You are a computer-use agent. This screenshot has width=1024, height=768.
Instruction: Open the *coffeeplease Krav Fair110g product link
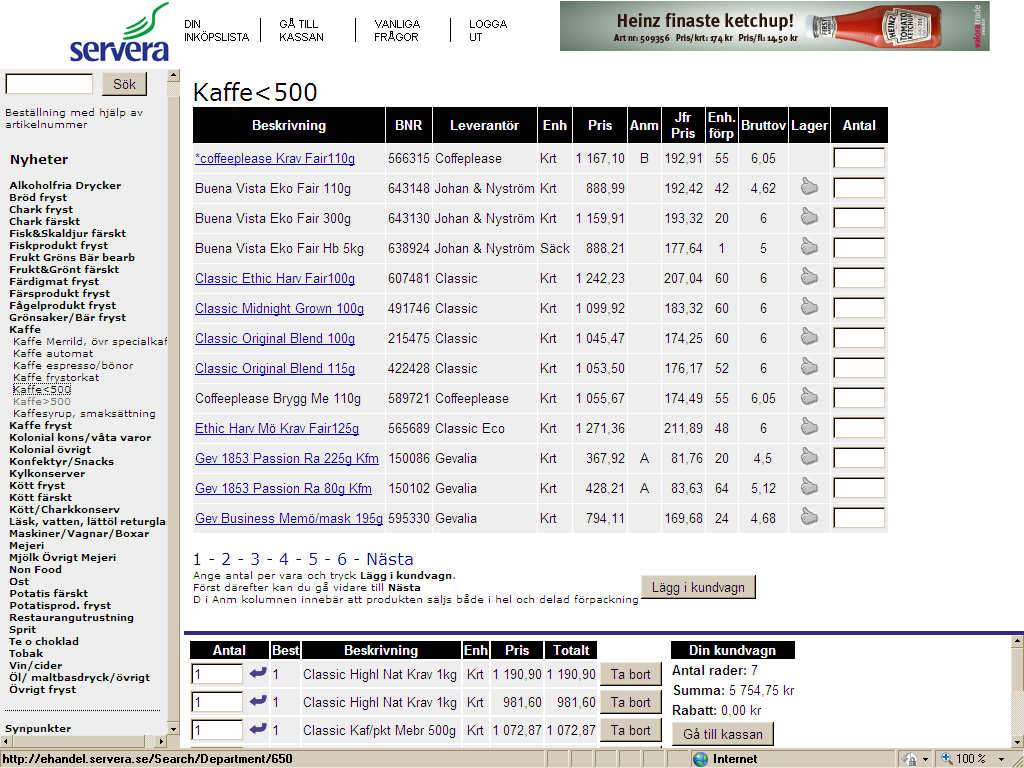click(x=275, y=159)
